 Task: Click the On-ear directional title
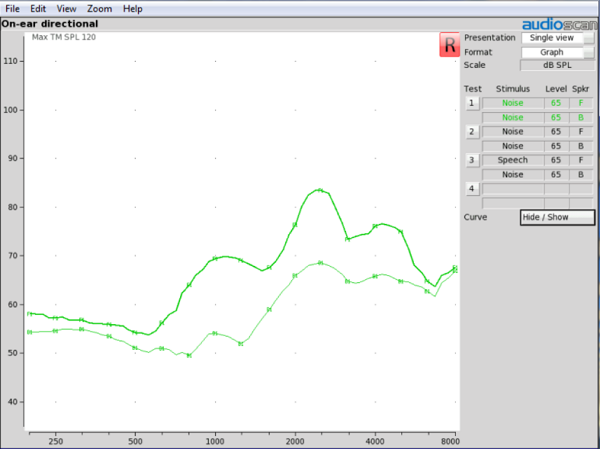[x=50, y=24]
